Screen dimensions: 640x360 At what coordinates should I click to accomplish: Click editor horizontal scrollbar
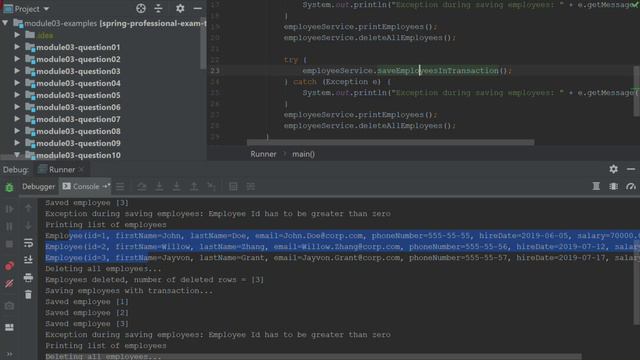tap(390, 142)
